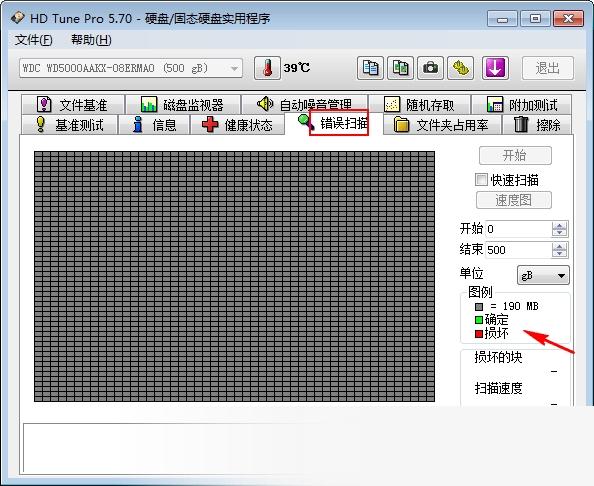Click the 开始 scan button
594x486 pixels.
click(x=515, y=155)
